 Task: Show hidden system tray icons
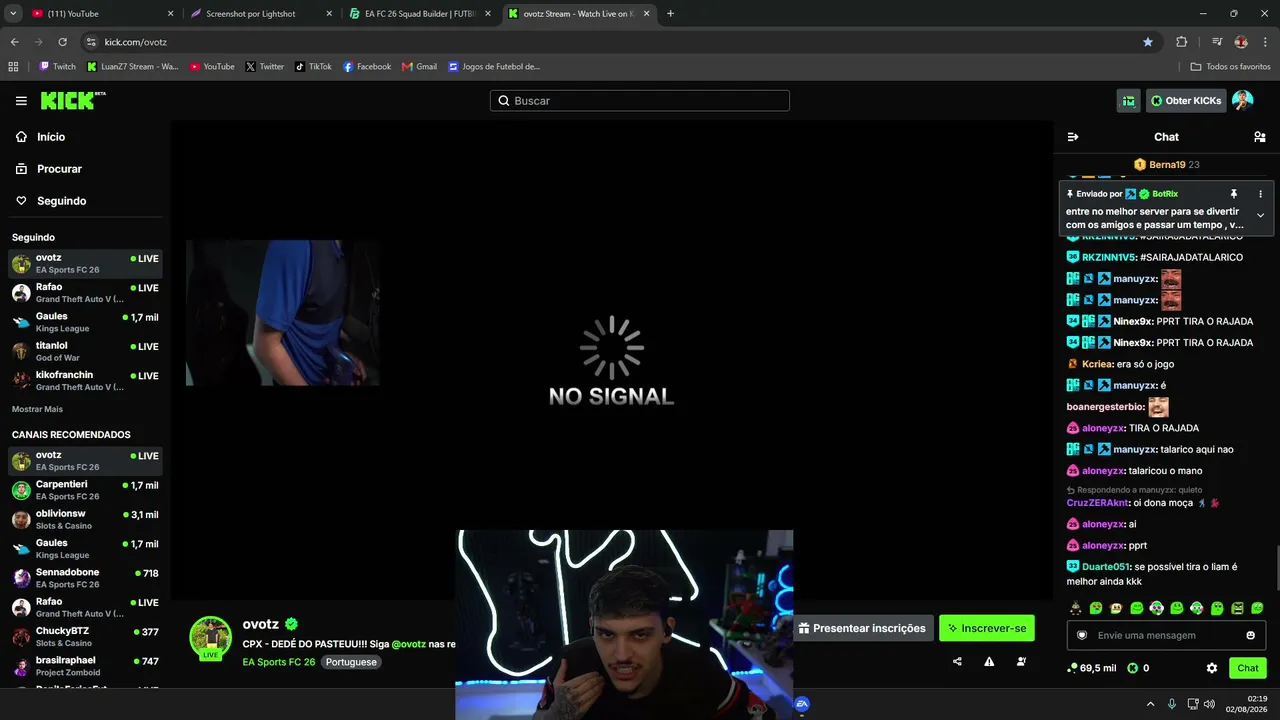click(1150, 704)
